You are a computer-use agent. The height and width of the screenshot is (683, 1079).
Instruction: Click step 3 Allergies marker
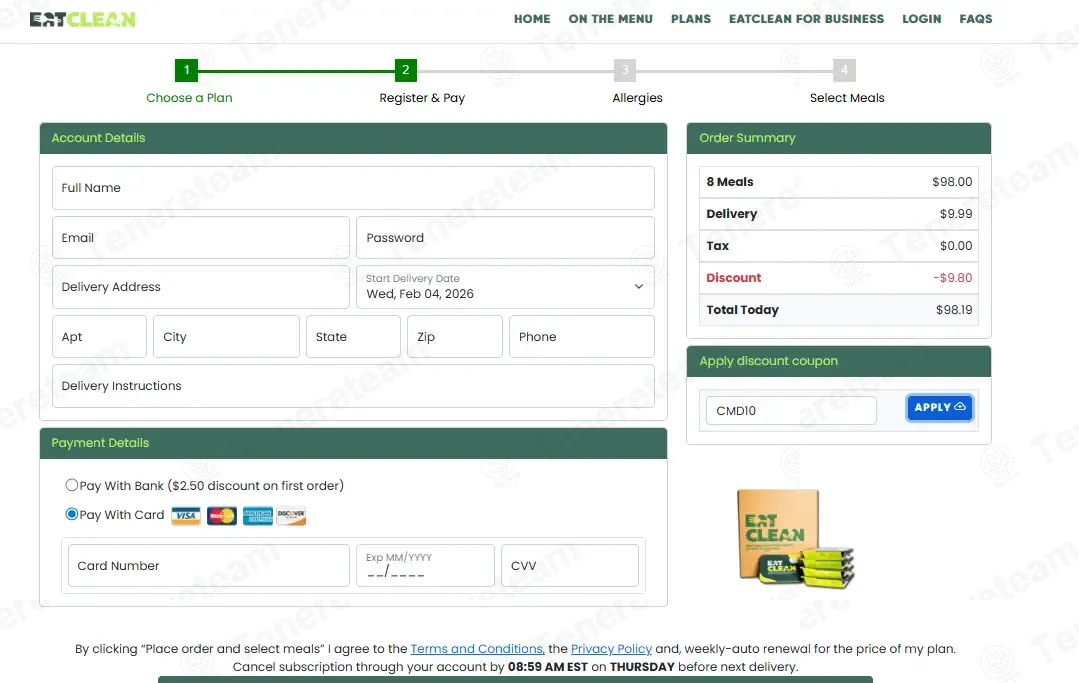tap(625, 70)
